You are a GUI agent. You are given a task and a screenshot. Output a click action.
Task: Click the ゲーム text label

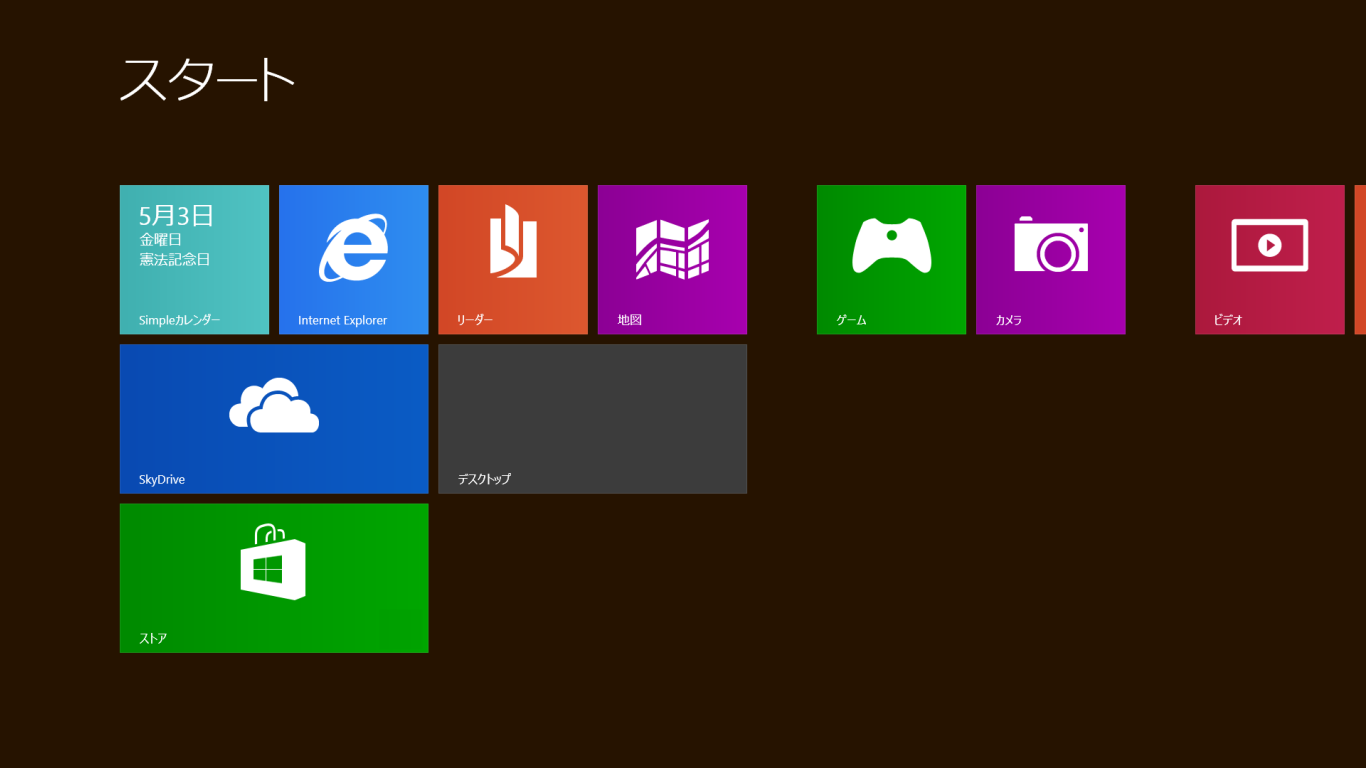point(851,321)
